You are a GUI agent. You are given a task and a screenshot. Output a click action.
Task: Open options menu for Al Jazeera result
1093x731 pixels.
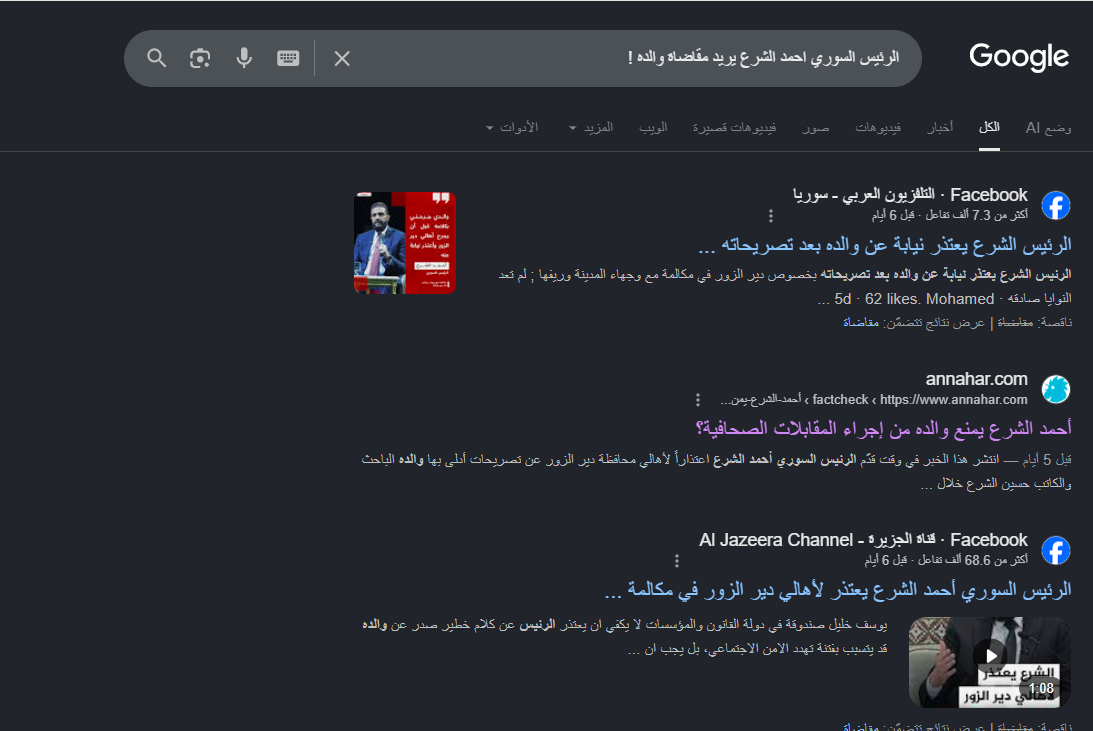click(676, 560)
